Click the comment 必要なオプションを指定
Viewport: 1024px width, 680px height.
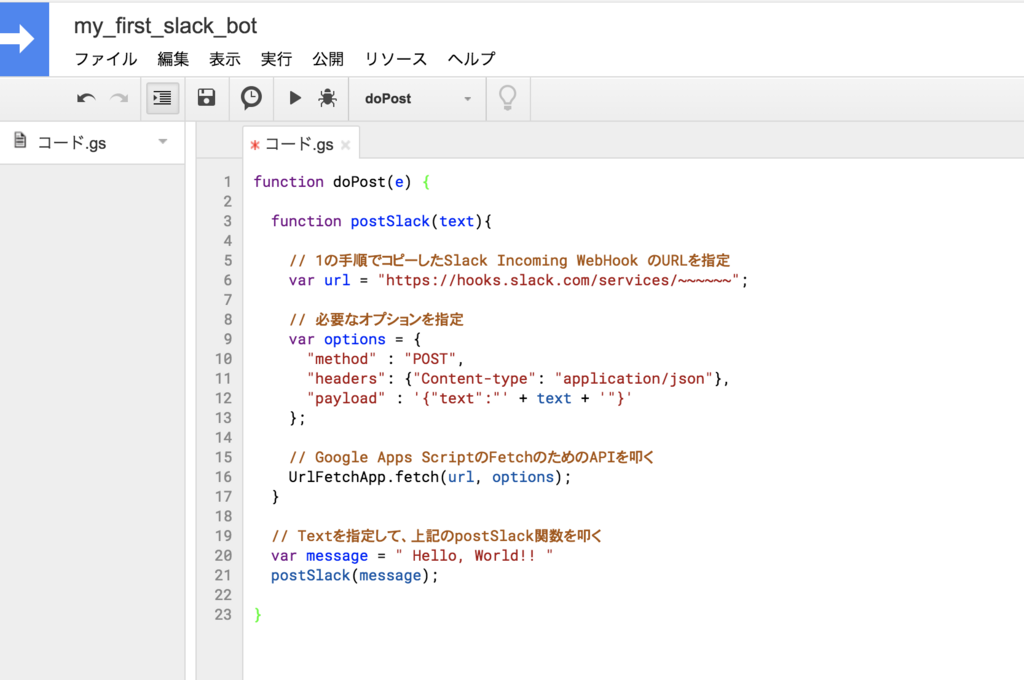coord(376,319)
